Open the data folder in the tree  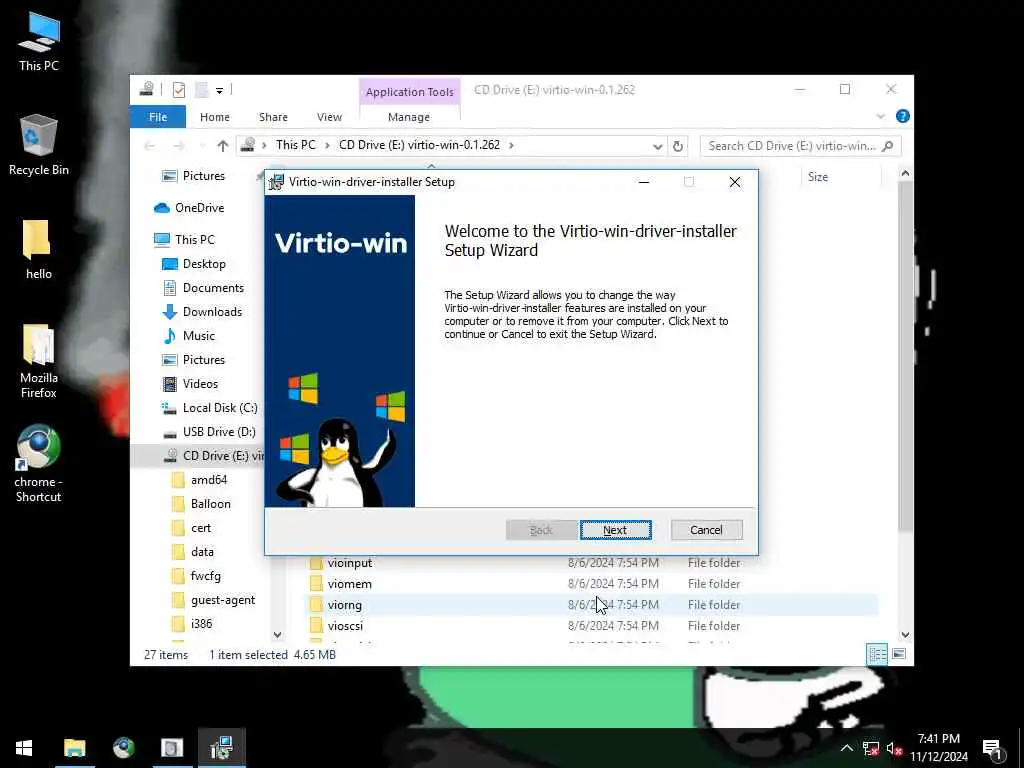(202, 552)
